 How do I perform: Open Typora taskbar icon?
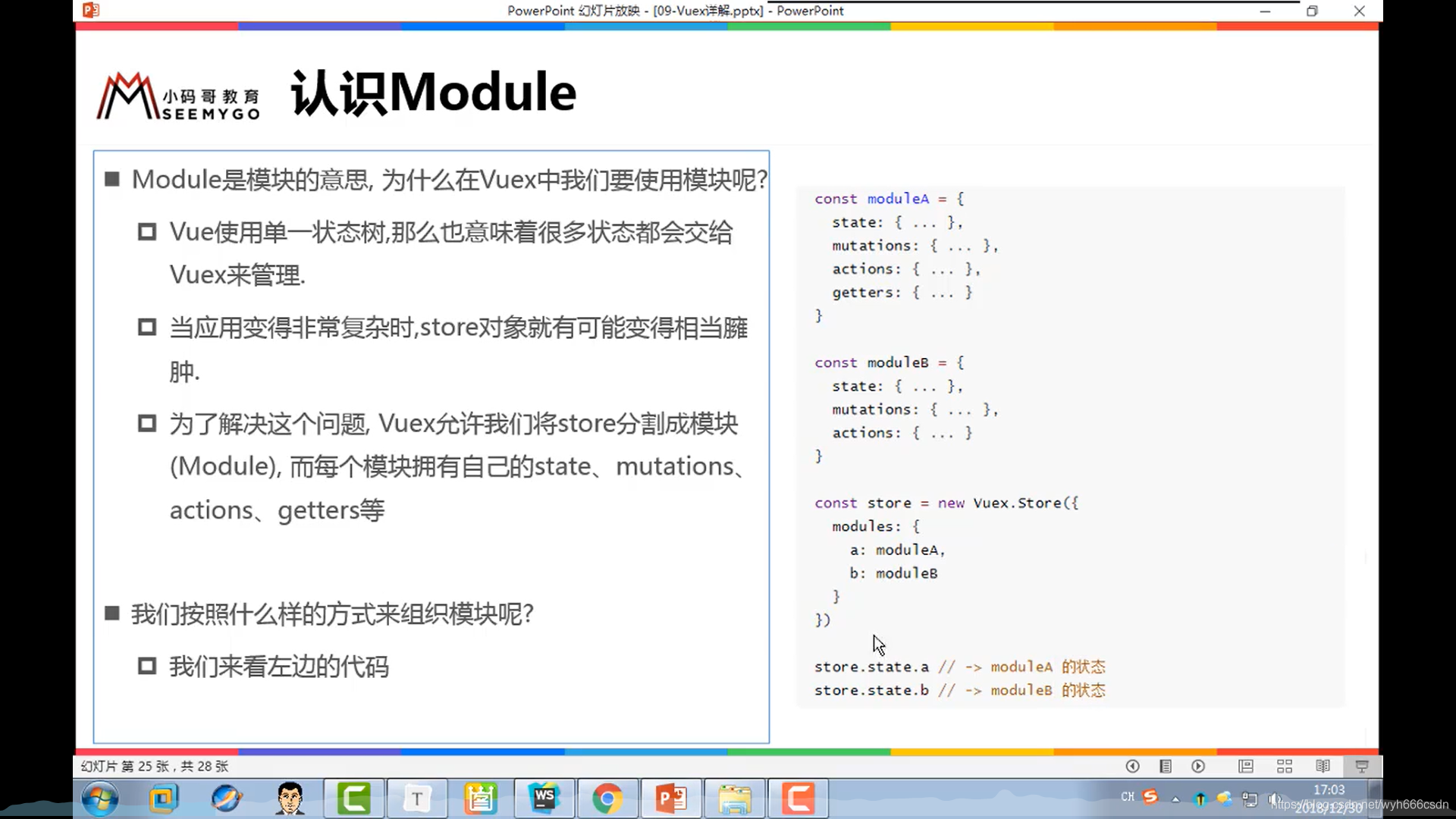pos(416,799)
